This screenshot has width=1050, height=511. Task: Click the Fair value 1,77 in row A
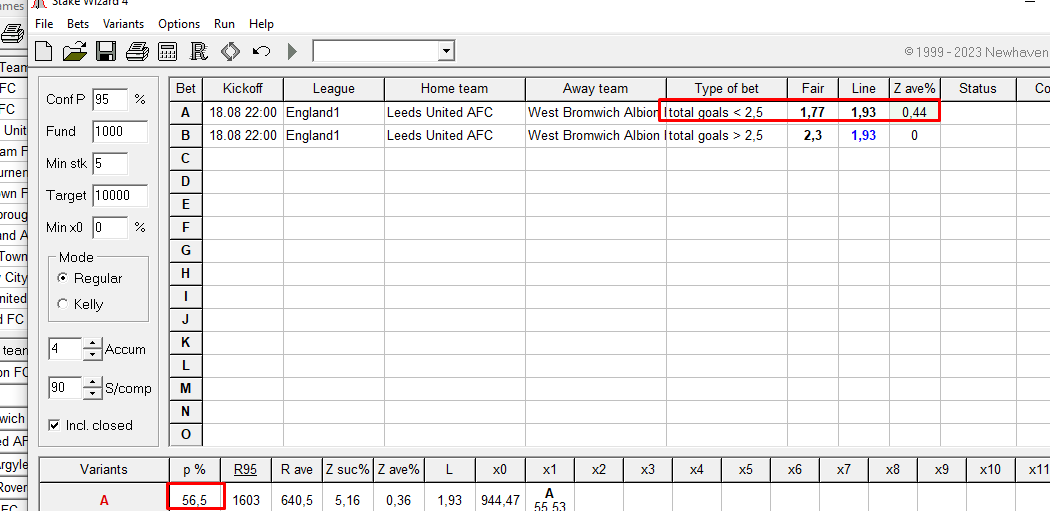[813, 113]
